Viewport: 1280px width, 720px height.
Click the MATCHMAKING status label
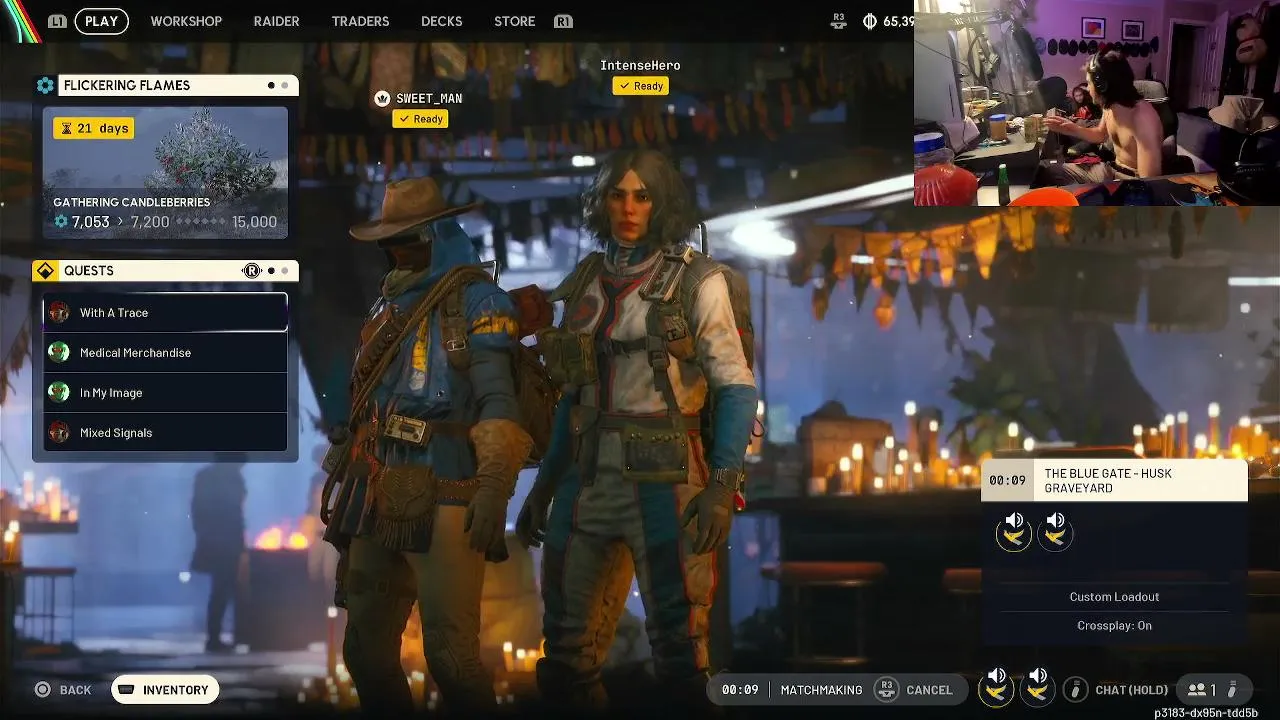point(821,690)
